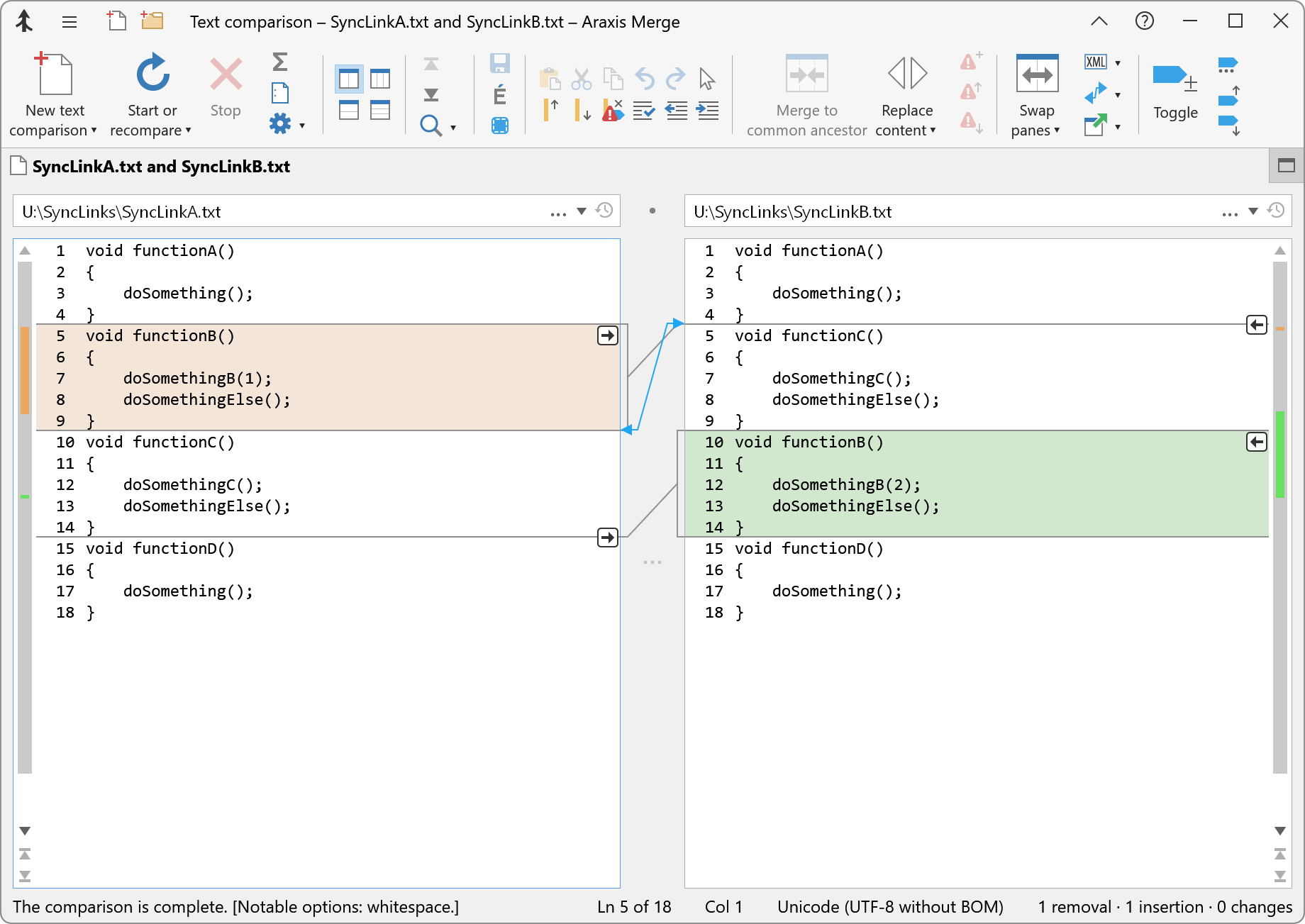This screenshot has height=924, width=1305.
Task: Click the Undo icon
Action: [x=643, y=78]
